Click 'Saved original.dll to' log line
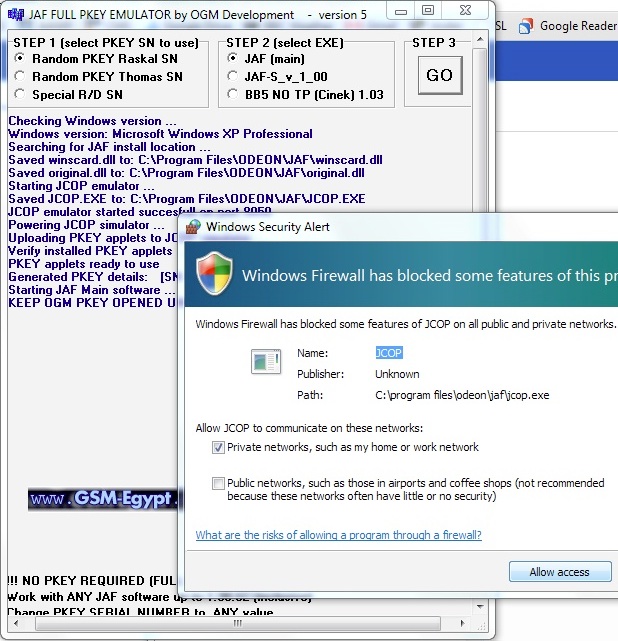 186,173
